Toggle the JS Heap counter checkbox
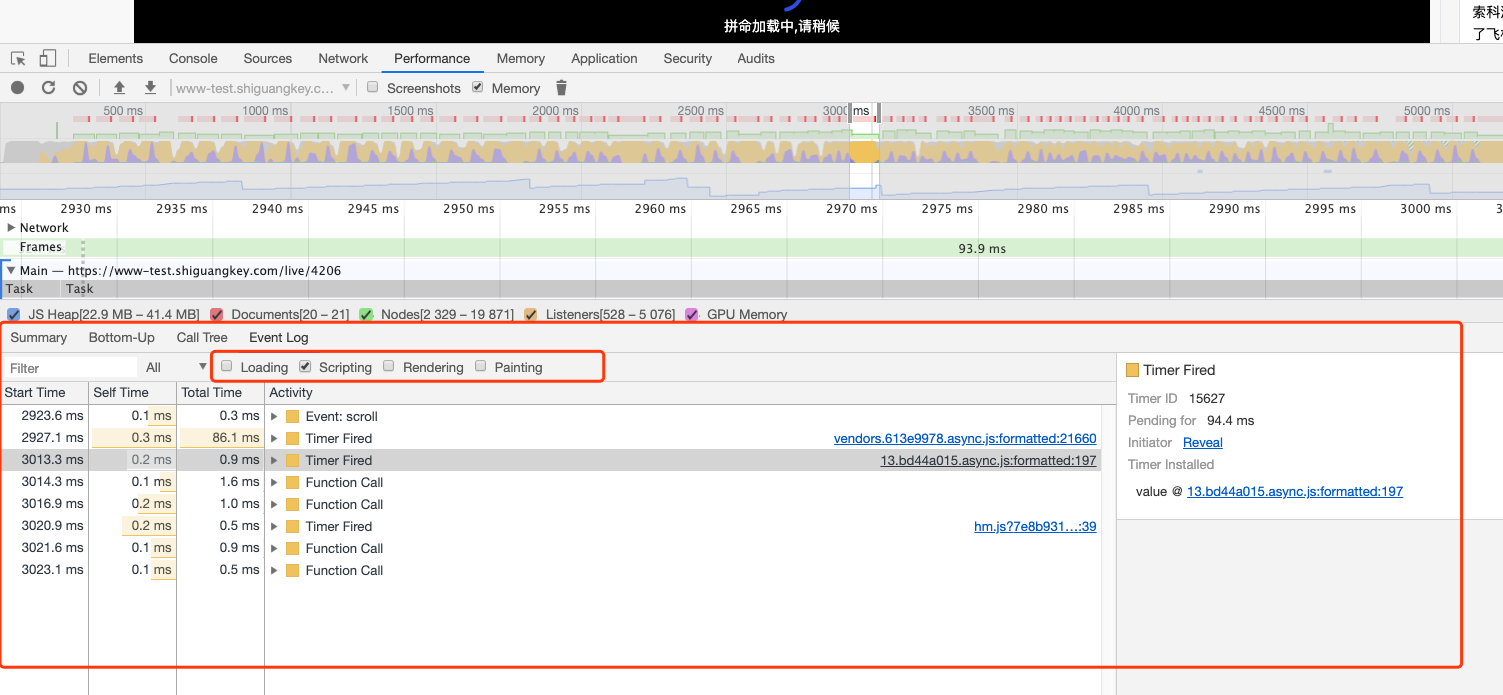This screenshot has height=695, width=1503. 14,314
